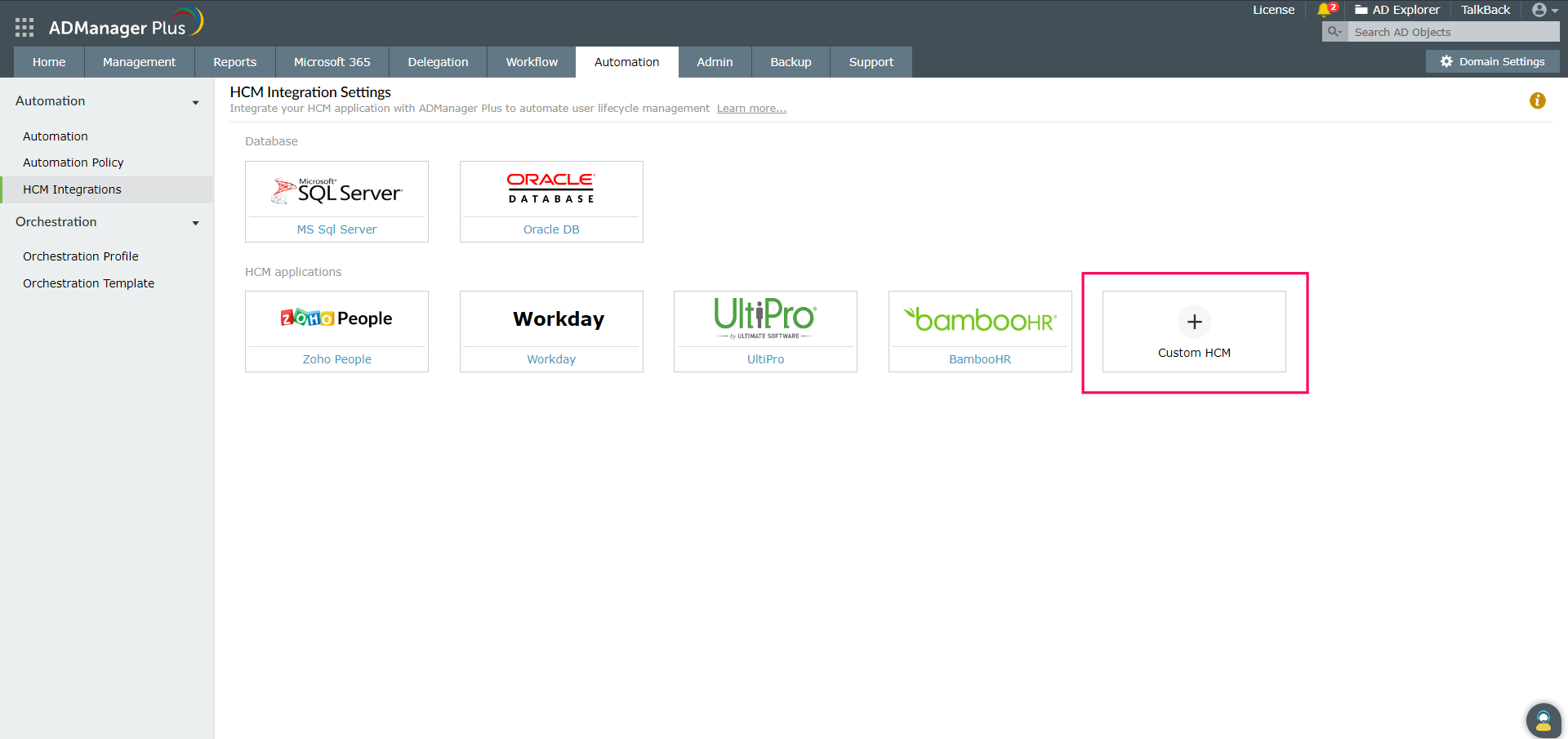Open the chat assistant icon
This screenshot has width=1568, height=739.
point(1543,720)
